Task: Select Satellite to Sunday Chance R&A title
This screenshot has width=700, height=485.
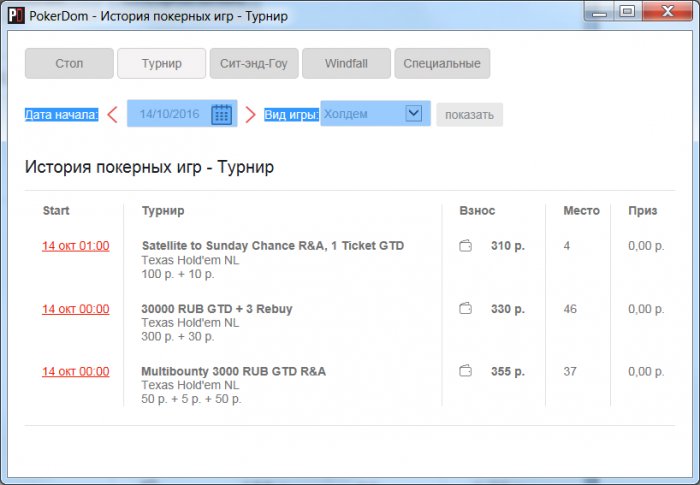Action: [273, 246]
